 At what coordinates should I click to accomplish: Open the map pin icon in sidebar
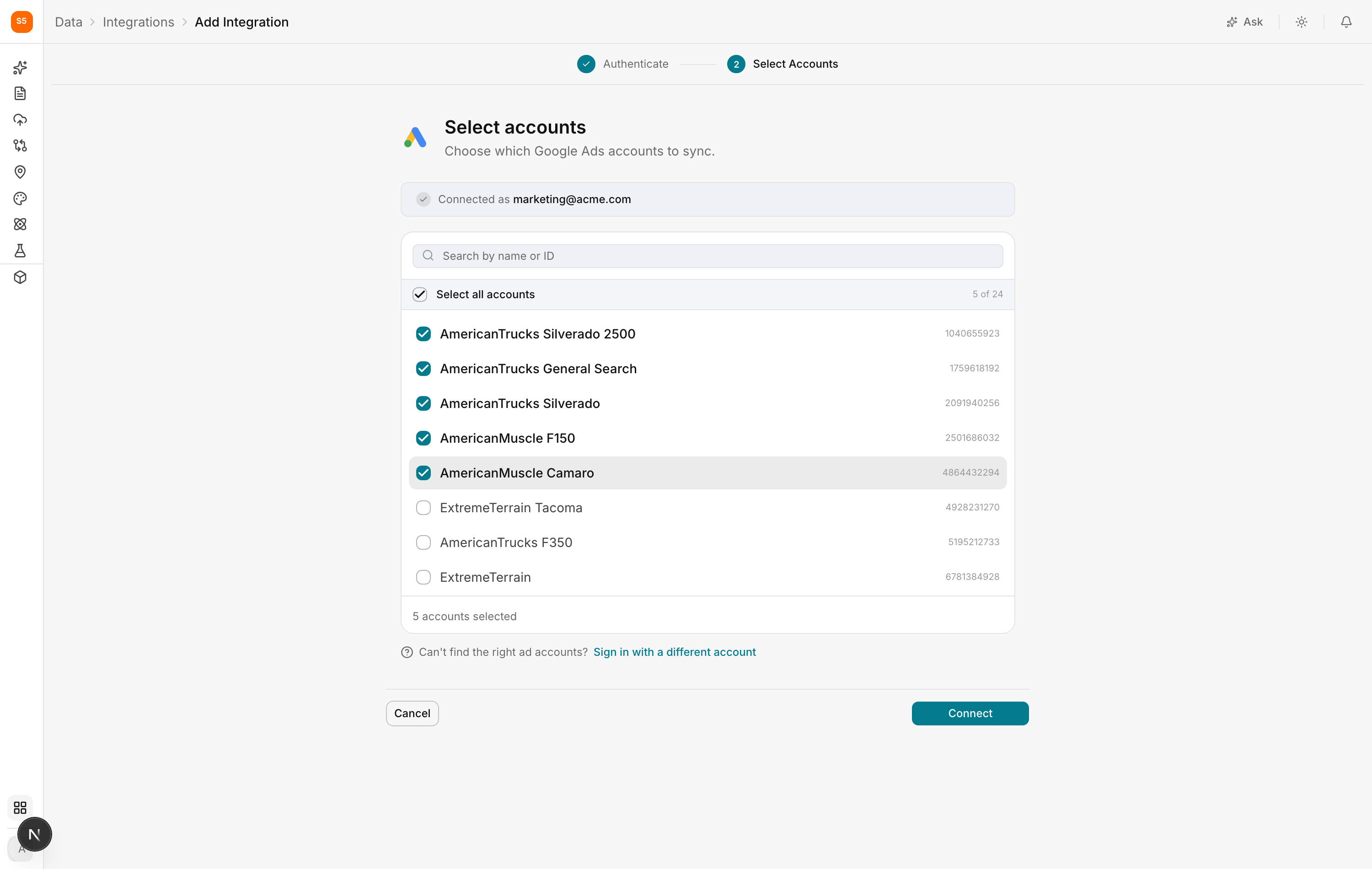pos(20,172)
